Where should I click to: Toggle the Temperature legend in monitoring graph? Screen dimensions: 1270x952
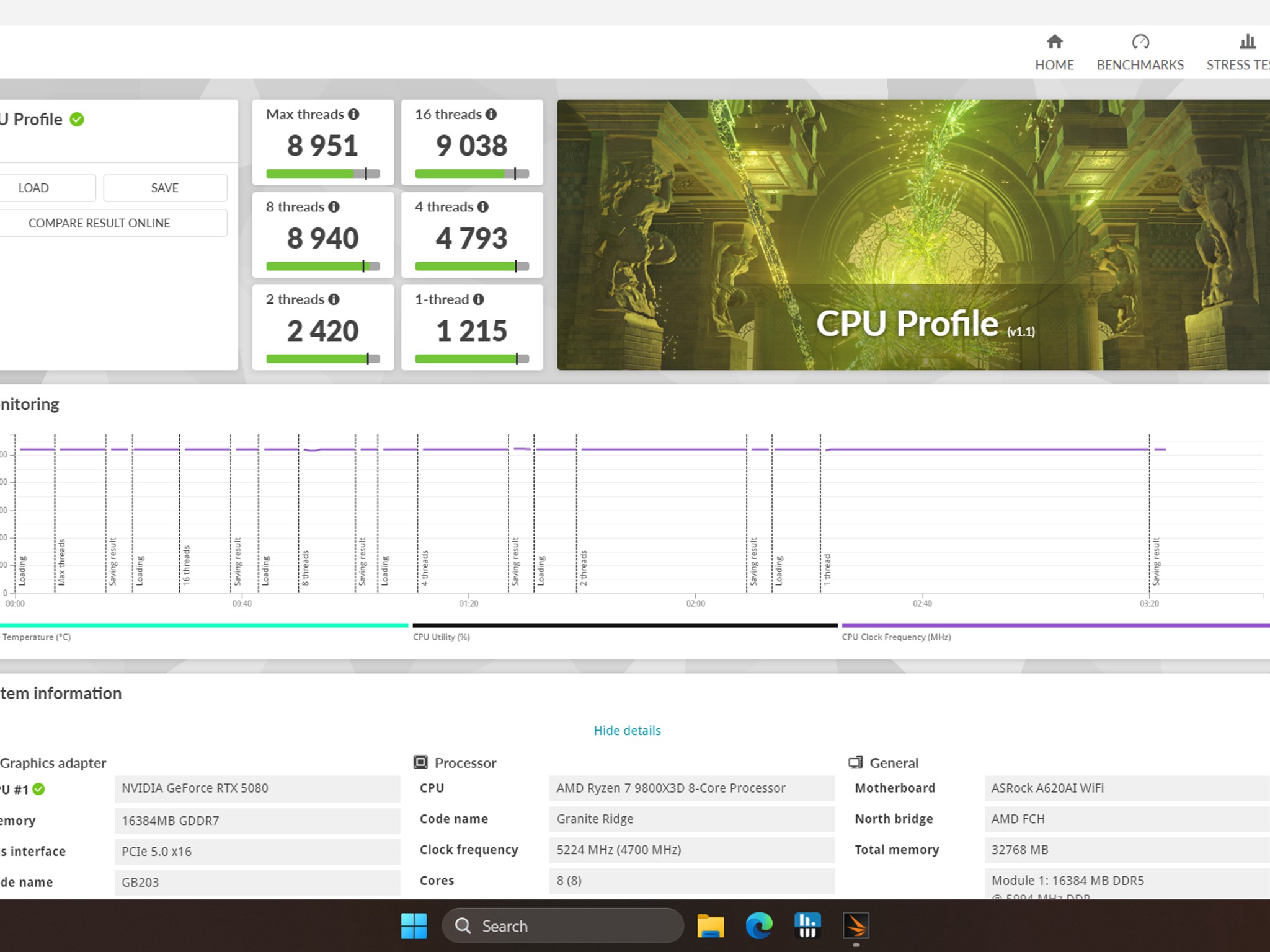pos(36,637)
